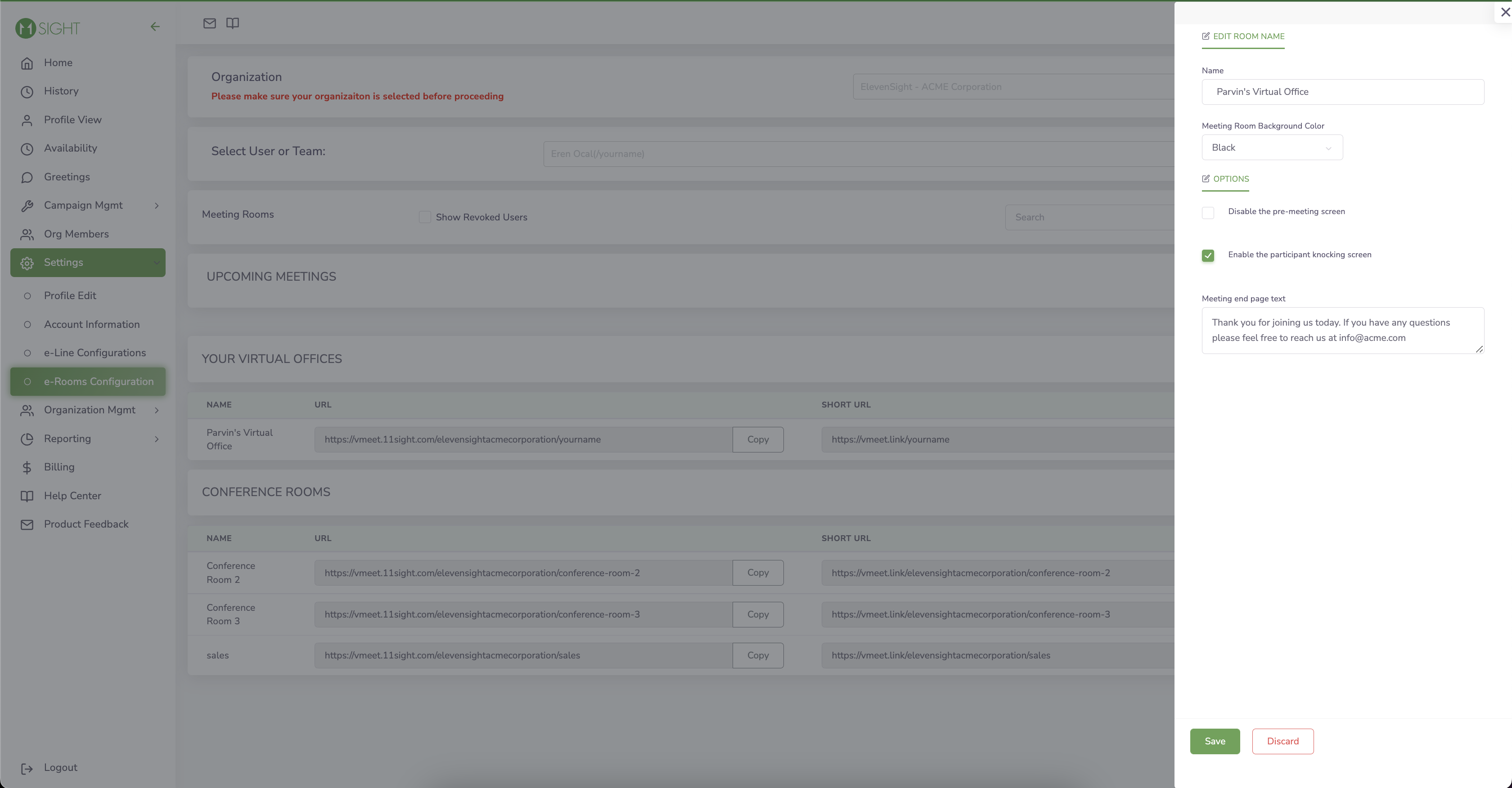This screenshot has height=788, width=1512.
Task: Open Meeting Room Background Color dropdown
Action: tap(1272, 147)
